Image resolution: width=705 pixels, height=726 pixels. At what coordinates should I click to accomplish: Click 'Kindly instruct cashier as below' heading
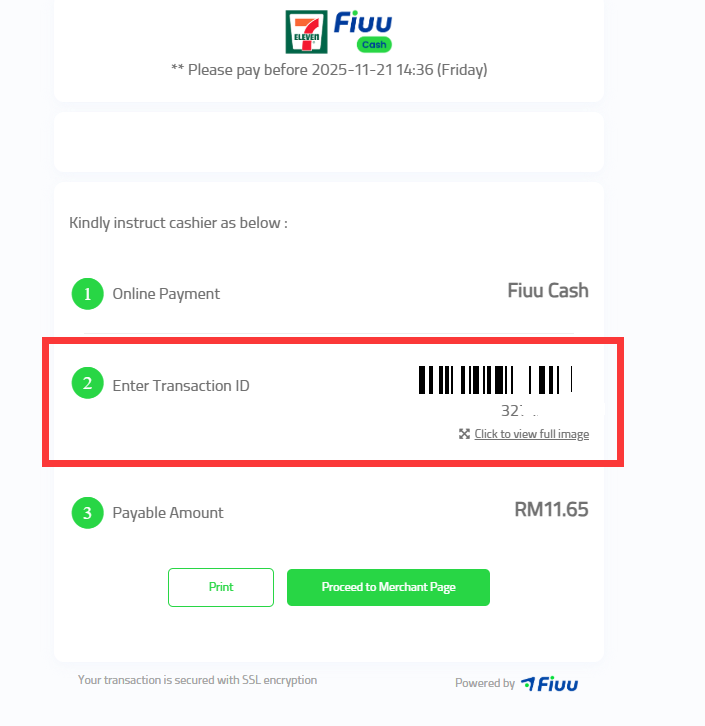tap(178, 222)
